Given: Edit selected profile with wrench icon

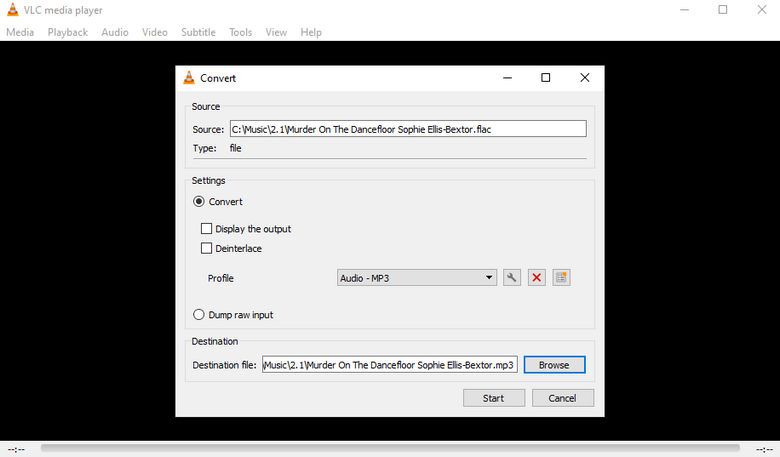Looking at the screenshot, I should [511, 277].
